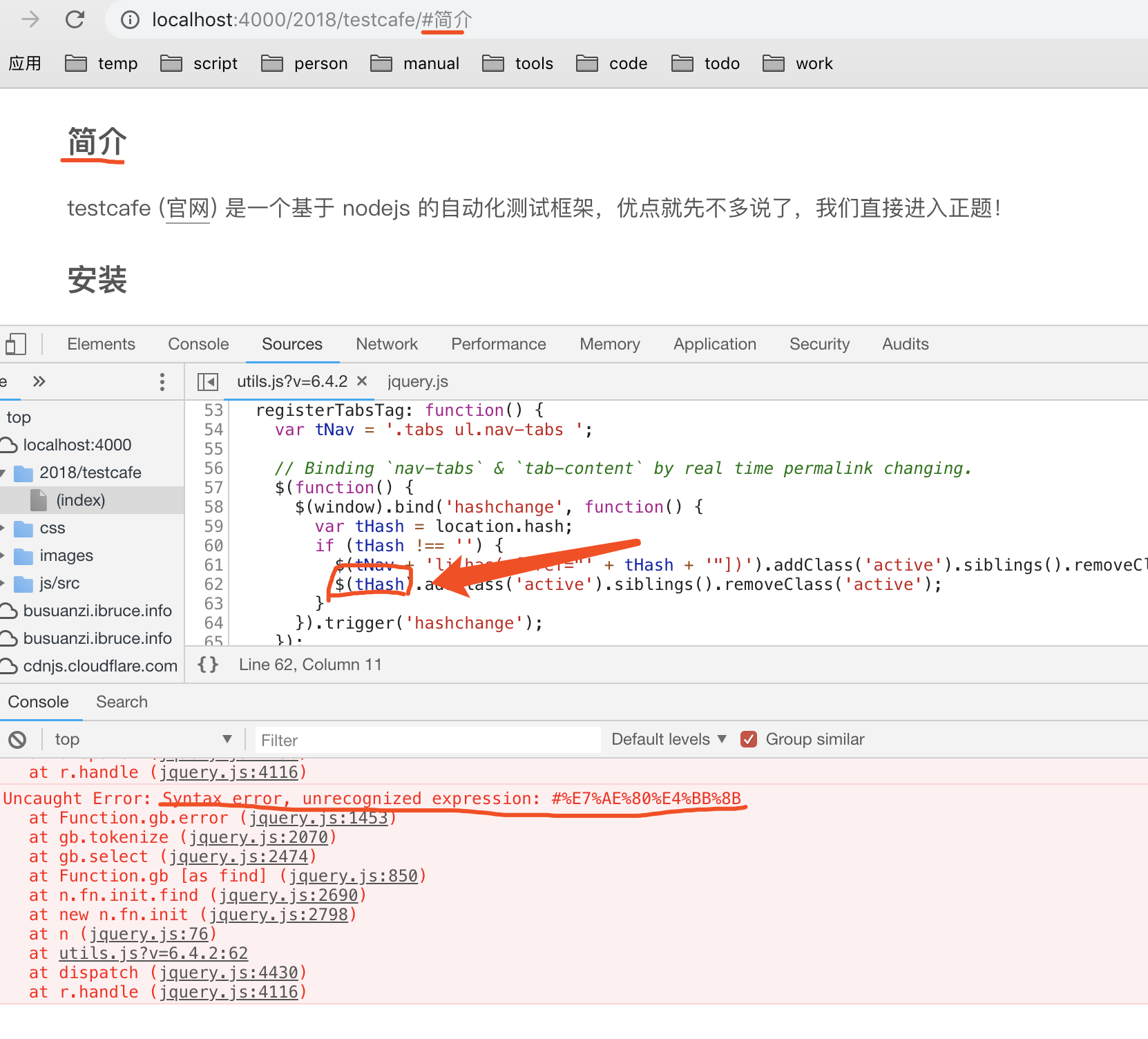Switch to the Elements panel
Image resolution: width=1148 pixels, height=1039 pixels.
click(x=101, y=344)
